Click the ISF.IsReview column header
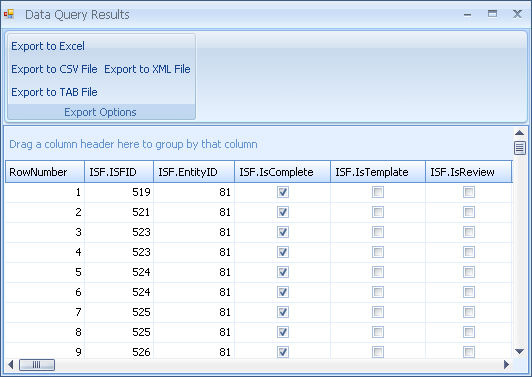The image size is (532, 377). point(469,172)
